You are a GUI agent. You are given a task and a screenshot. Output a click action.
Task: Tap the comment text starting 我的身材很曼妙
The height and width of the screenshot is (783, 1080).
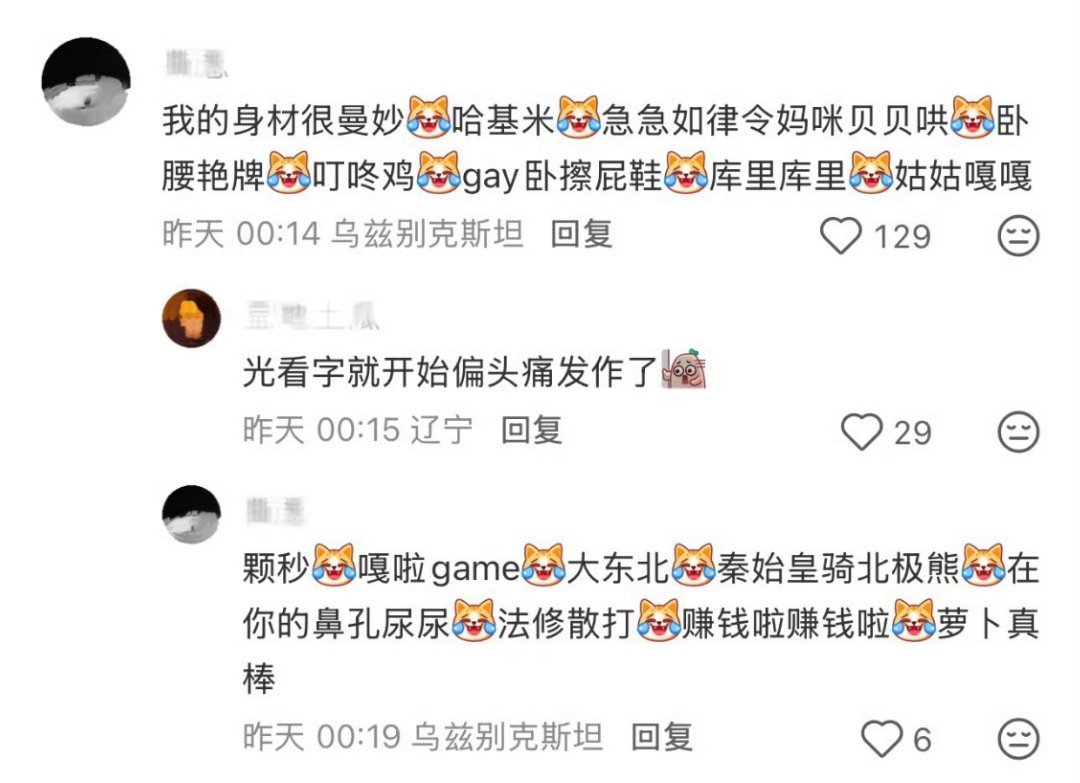[596, 149]
